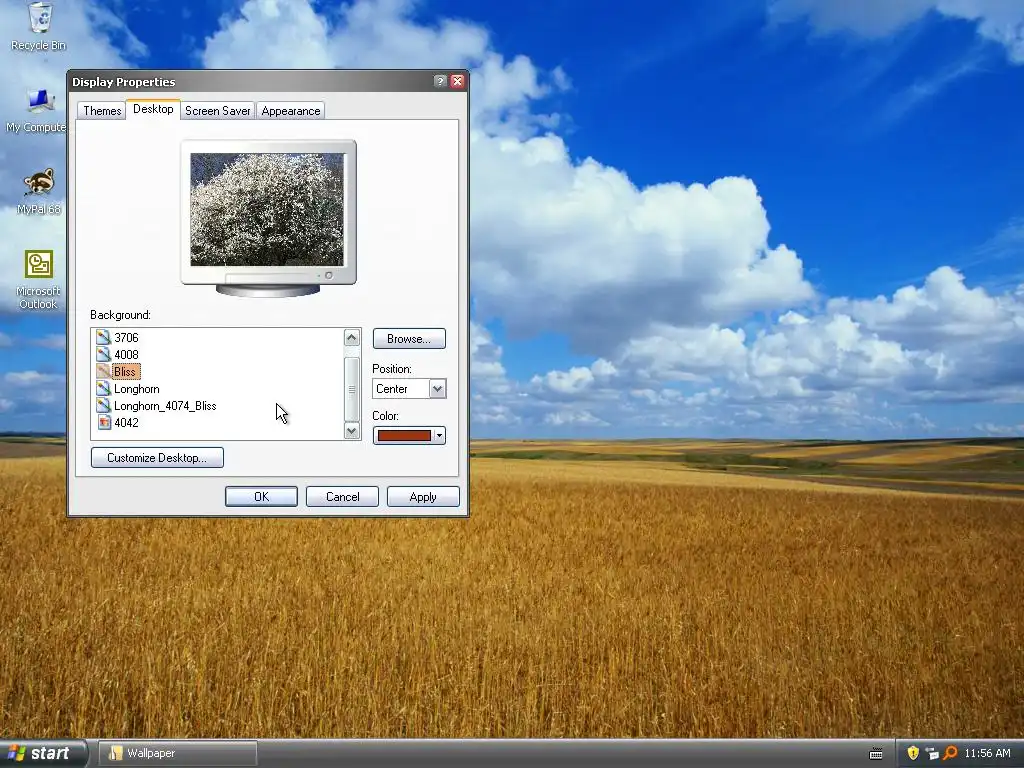This screenshot has height=768, width=1024.
Task: Choose Longhorn_4074_Bliss wallpaper
Action: tap(165, 406)
